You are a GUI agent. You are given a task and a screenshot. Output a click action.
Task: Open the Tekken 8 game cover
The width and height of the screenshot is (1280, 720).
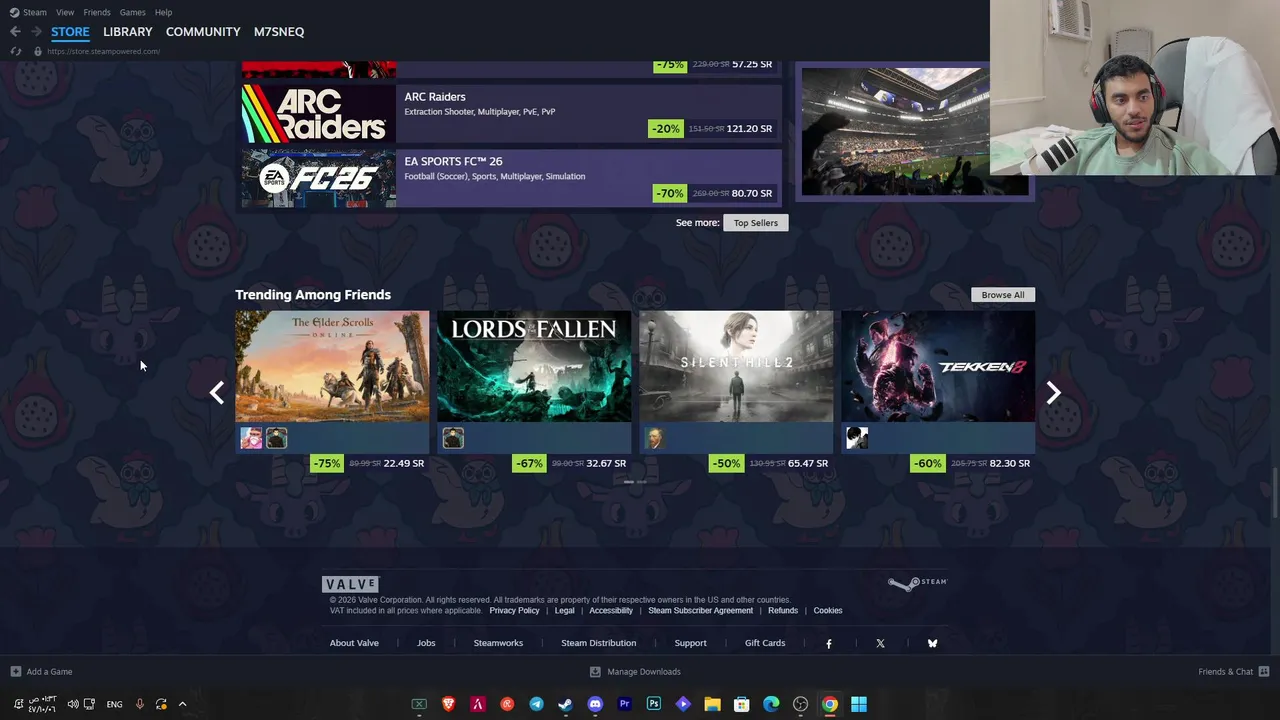[x=938, y=366]
